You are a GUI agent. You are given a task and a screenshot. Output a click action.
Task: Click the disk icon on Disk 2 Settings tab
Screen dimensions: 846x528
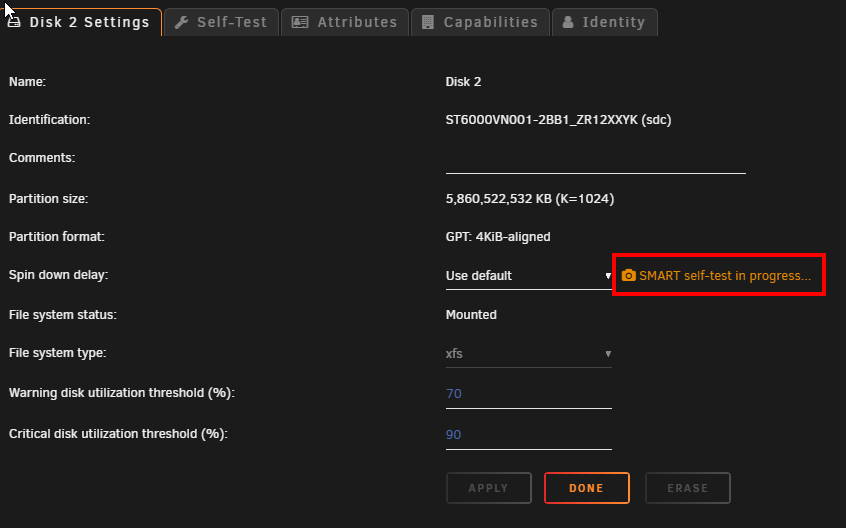13,22
